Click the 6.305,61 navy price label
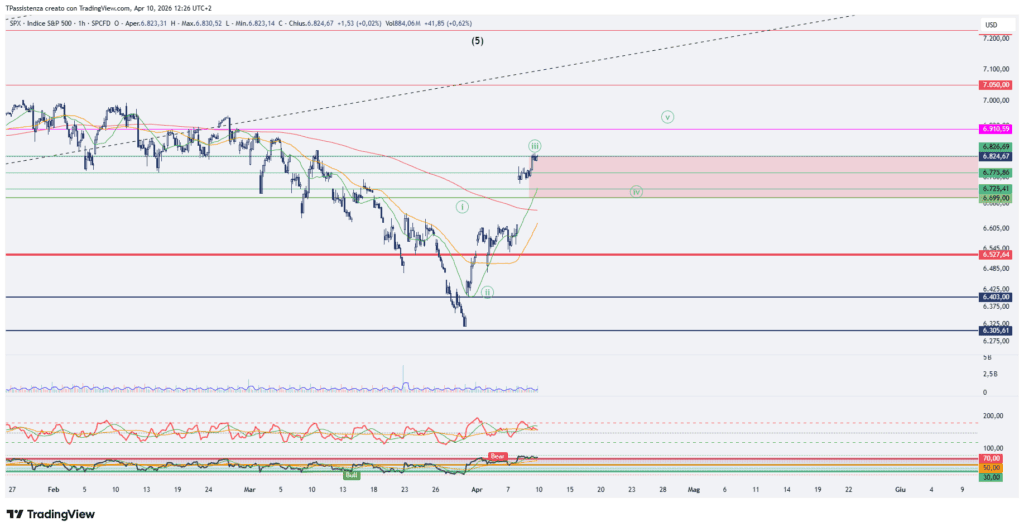The height and width of the screenshot is (531, 1024). (x=997, y=330)
